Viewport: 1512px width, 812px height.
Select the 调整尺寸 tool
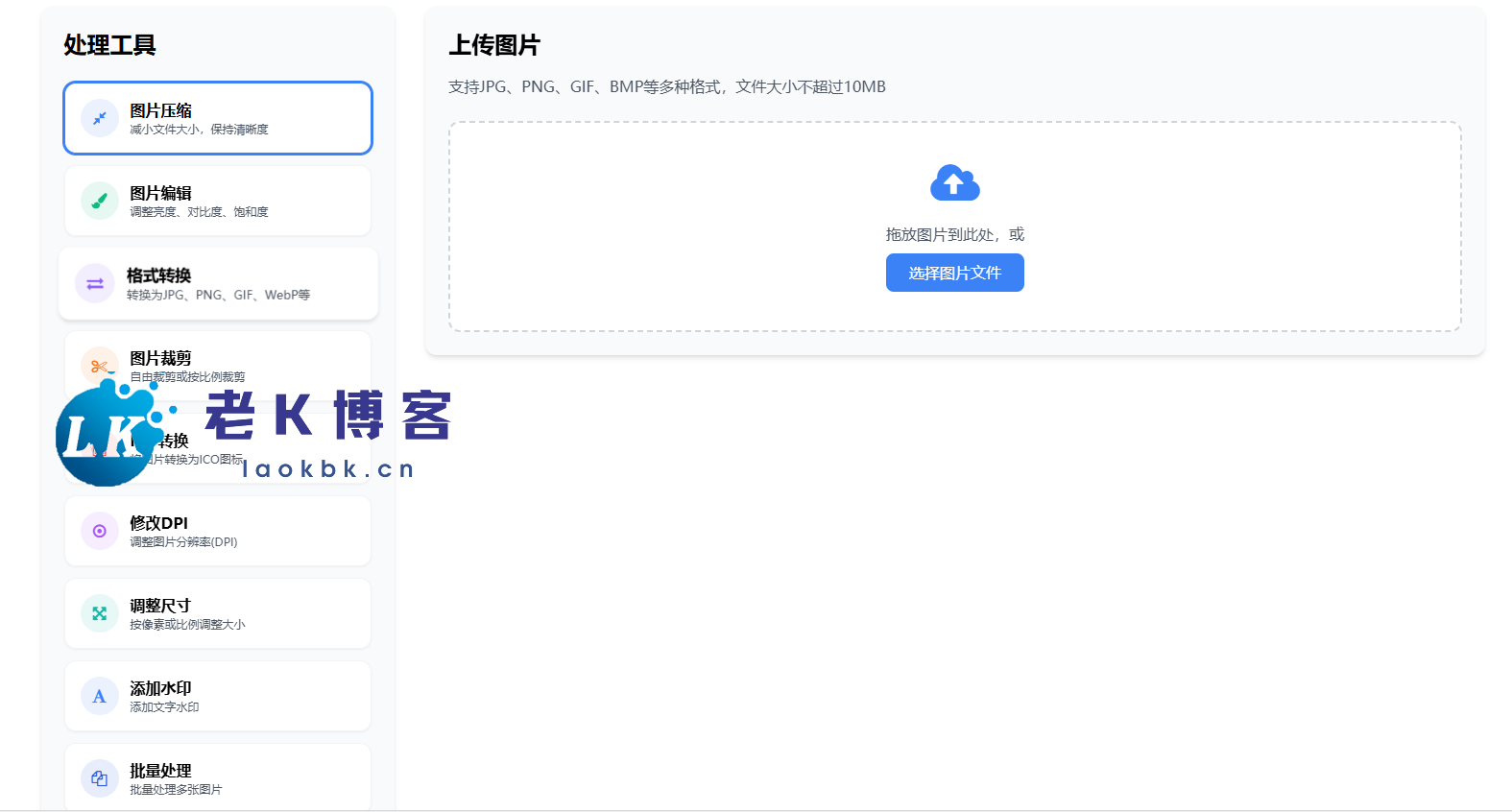tap(160, 606)
